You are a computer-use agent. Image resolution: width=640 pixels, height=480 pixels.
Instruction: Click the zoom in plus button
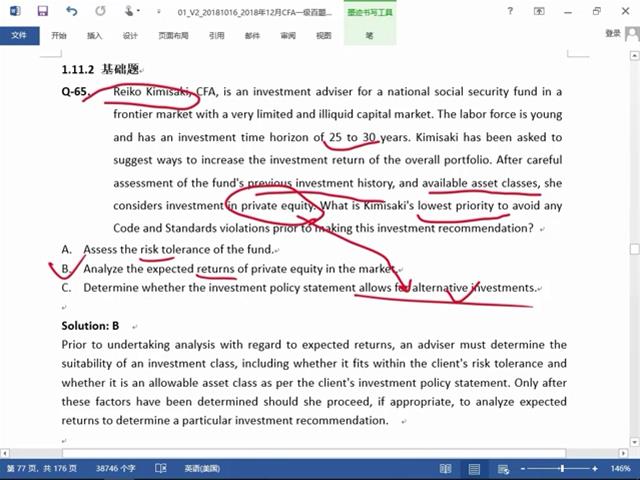pos(595,469)
